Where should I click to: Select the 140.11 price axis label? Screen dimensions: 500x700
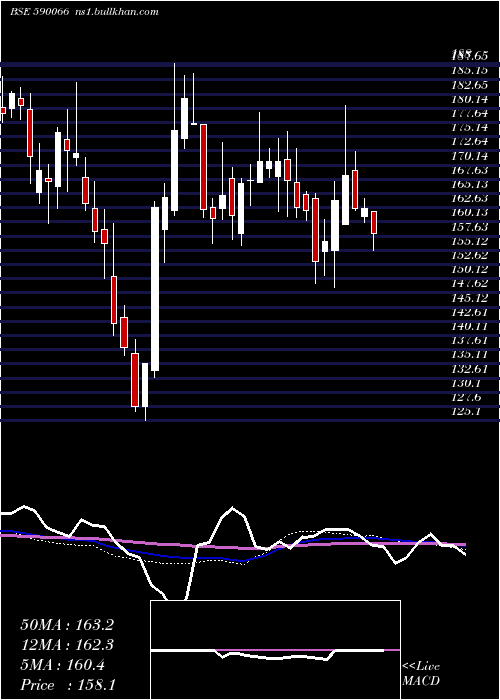(x=469, y=326)
